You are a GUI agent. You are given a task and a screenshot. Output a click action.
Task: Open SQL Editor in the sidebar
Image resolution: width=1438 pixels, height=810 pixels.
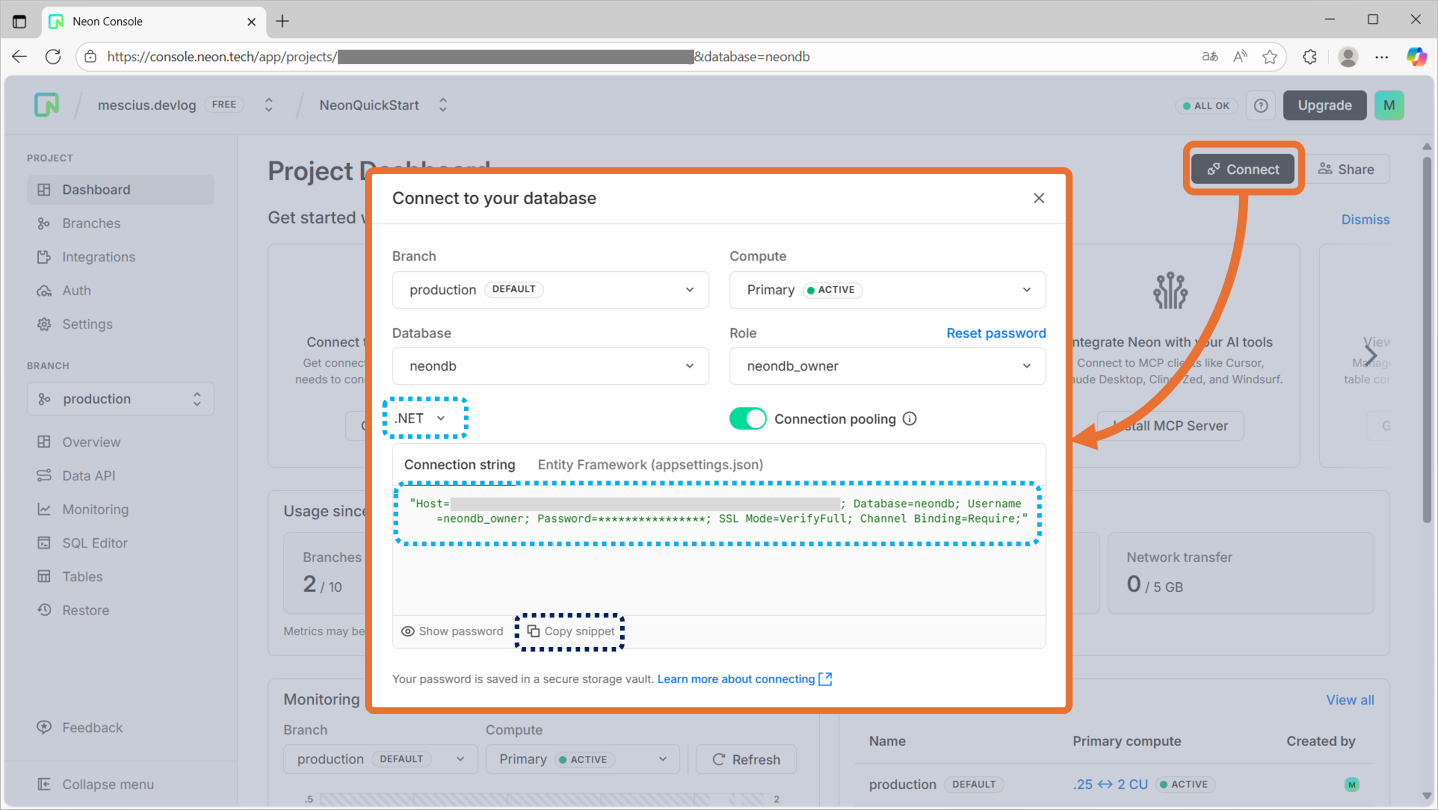tap(95, 543)
